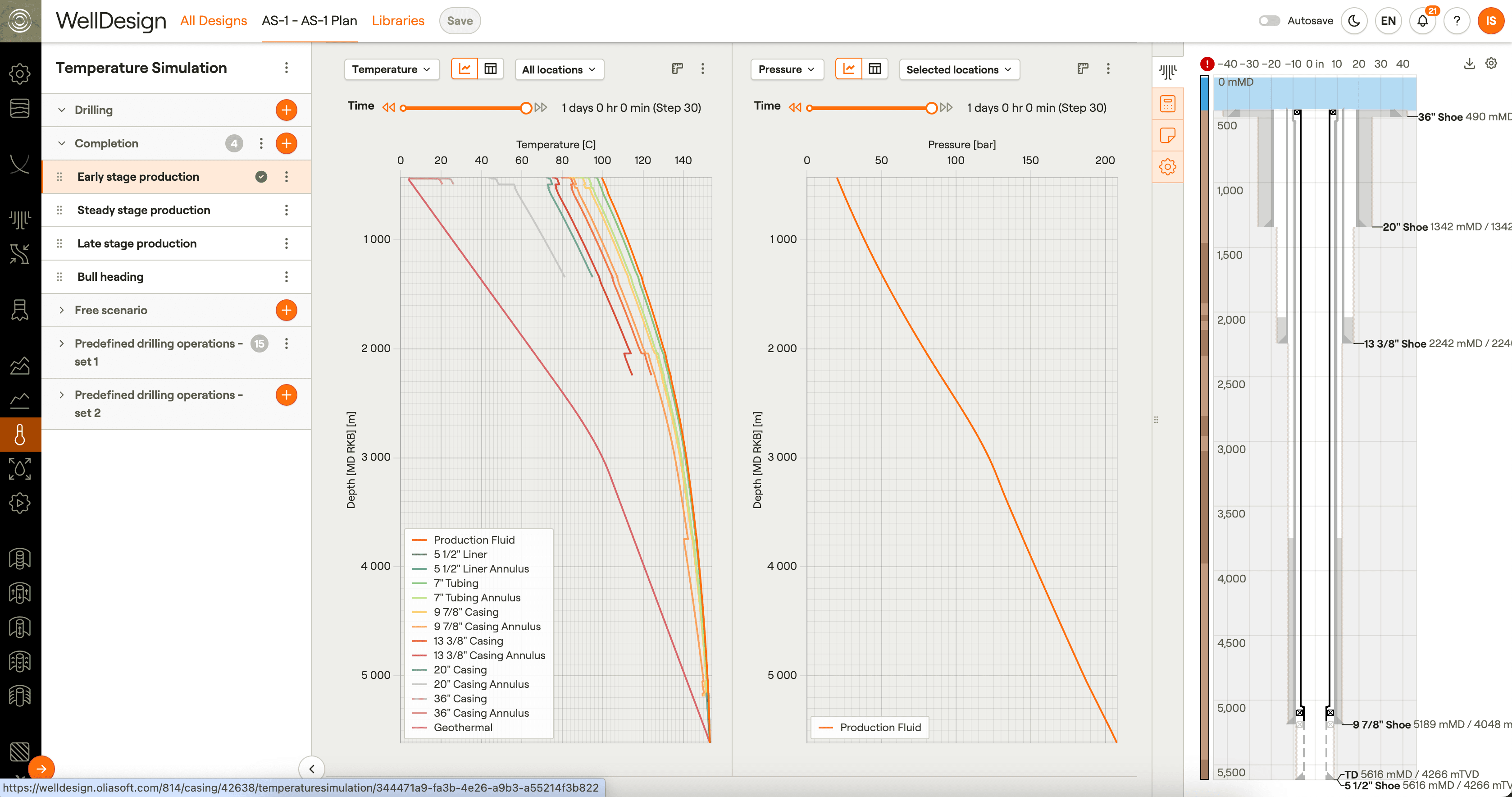The width and height of the screenshot is (1512, 797).
Task: Switch to dark mode moon icon
Action: pos(1354,21)
